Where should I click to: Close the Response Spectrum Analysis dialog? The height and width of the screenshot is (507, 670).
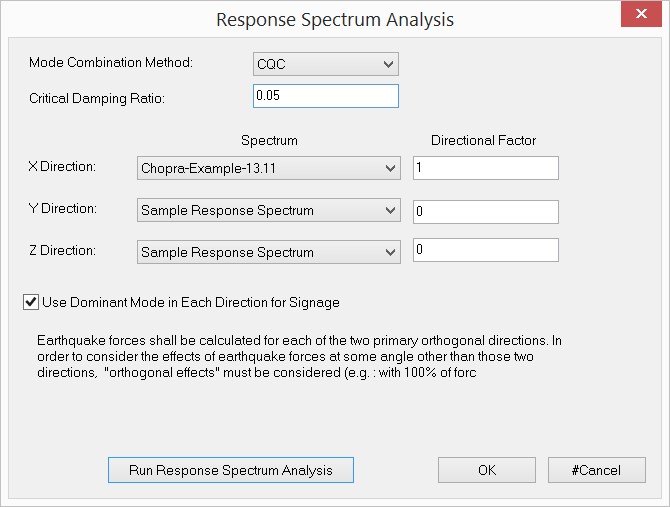click(641, 14)
